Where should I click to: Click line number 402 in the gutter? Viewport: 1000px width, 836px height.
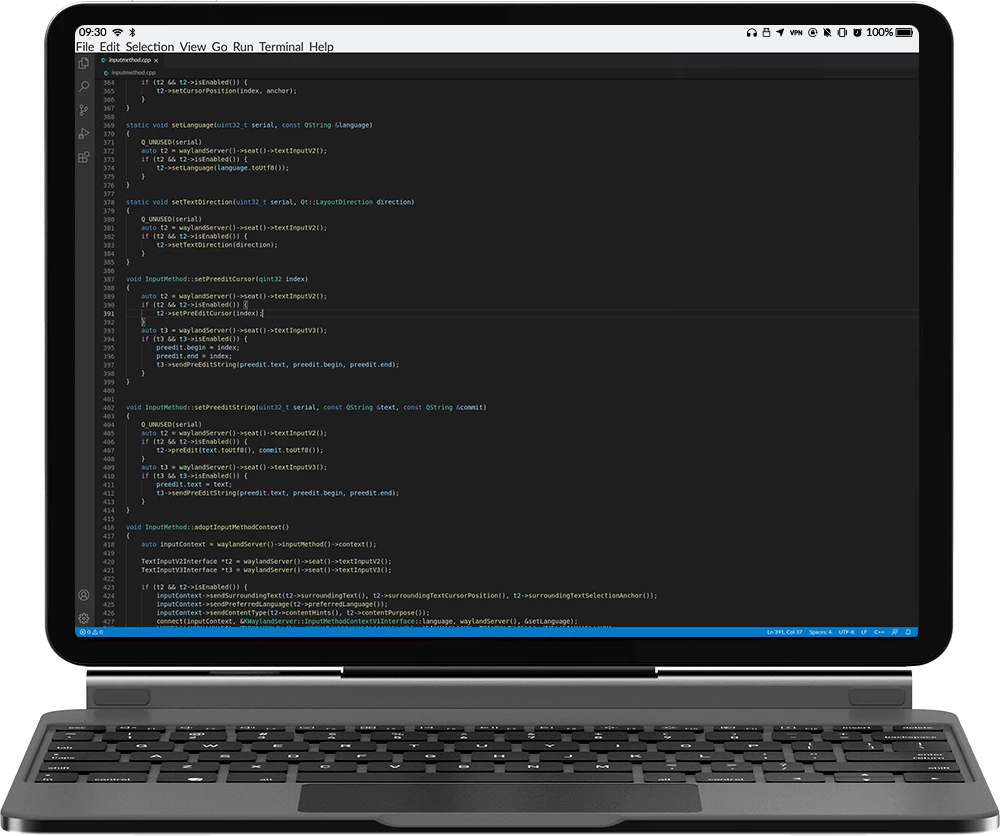[x=109, y=408]
